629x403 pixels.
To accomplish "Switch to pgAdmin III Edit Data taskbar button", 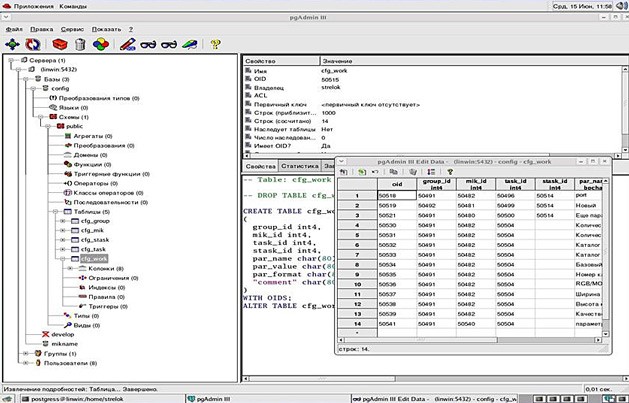I will 435,399.
